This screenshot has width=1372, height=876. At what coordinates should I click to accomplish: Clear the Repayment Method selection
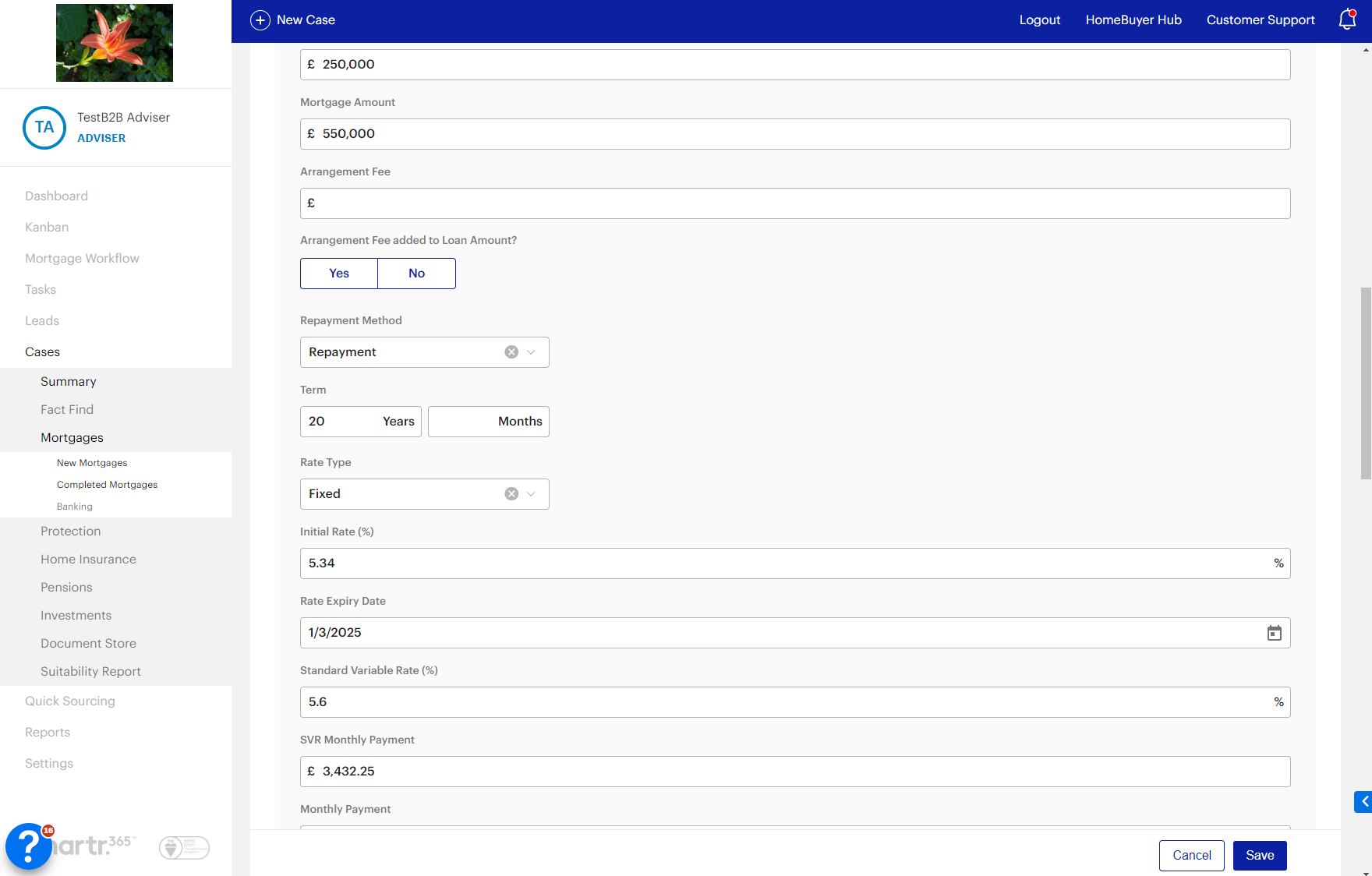pyautogui.click(x=511, y=352)
